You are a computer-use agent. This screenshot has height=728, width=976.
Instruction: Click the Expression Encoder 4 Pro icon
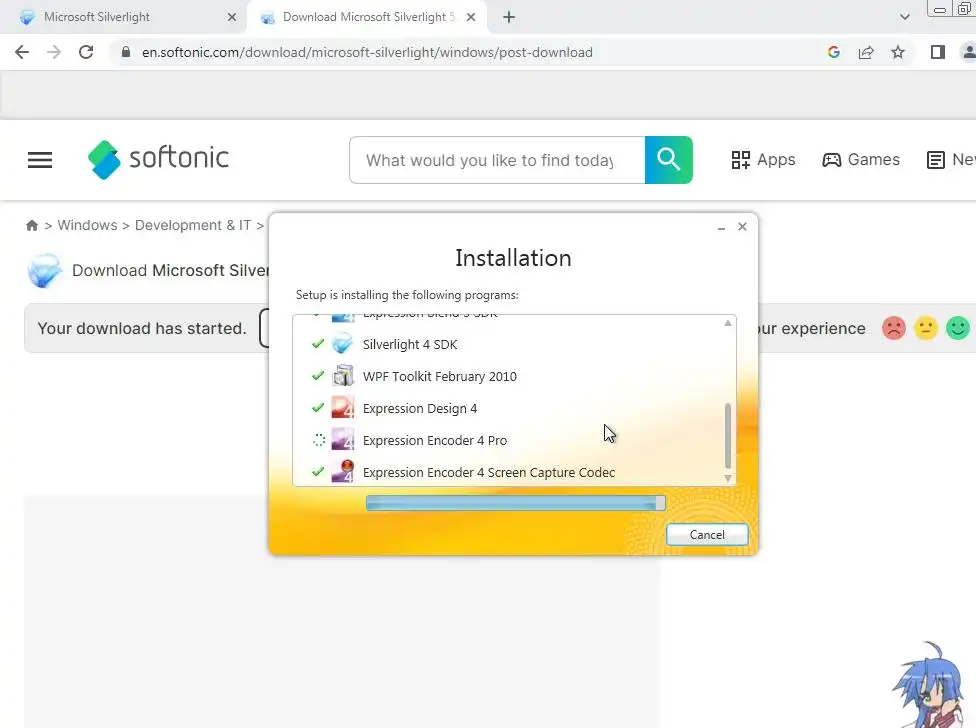pos(342,440)
